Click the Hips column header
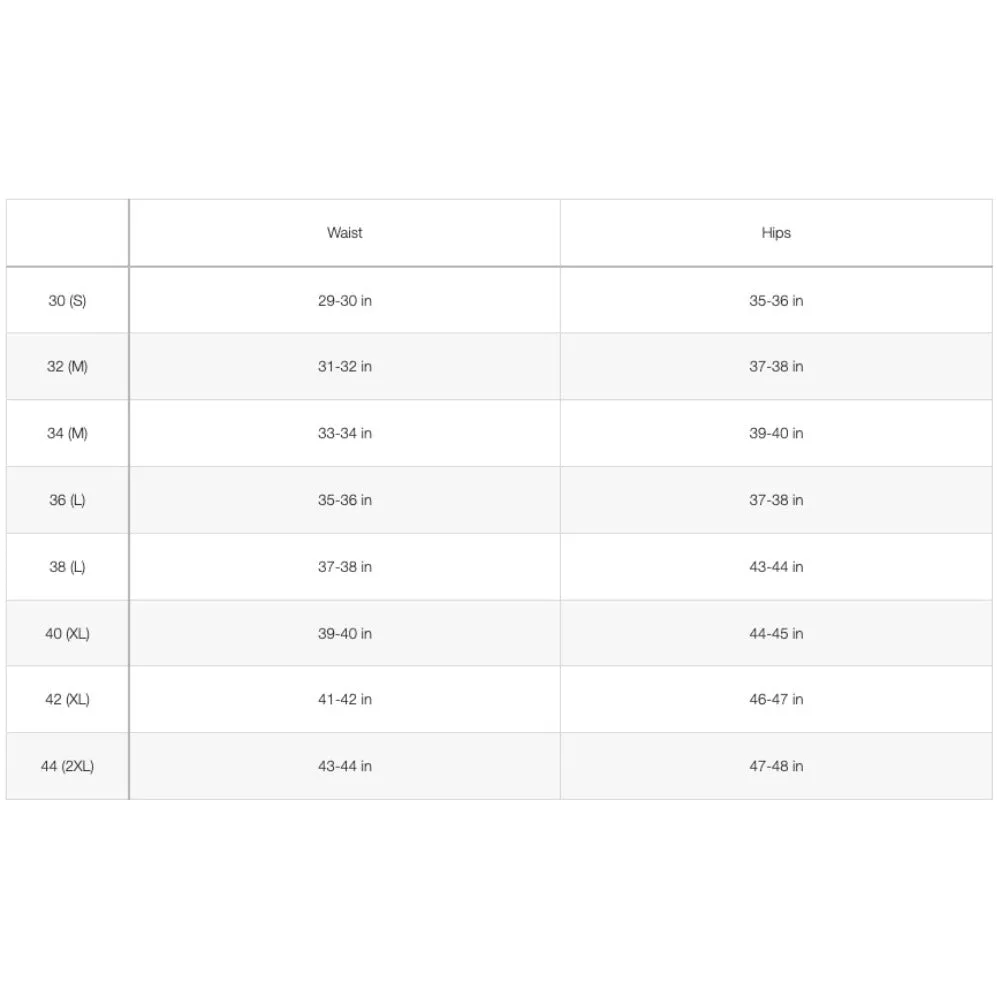Screen dimensions: 1001x1001 pyautogui.click(x=776, y=233)
